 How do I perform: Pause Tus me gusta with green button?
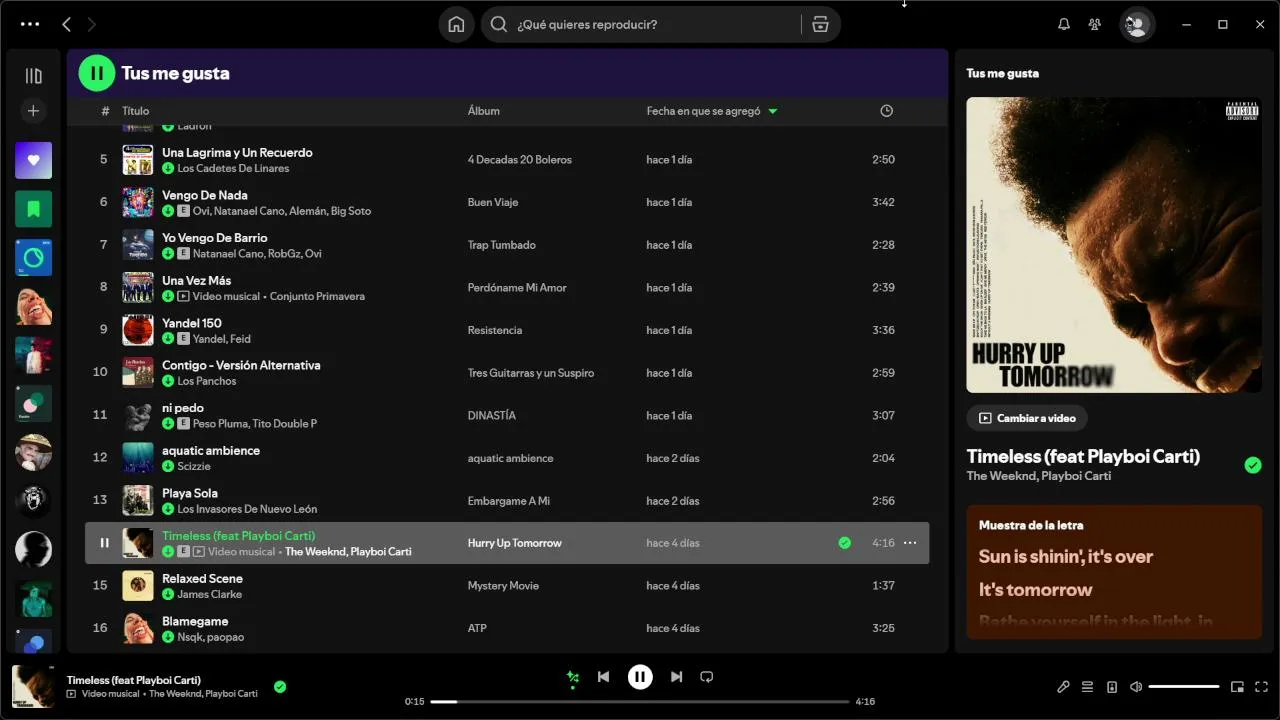(x=97, y=73)
